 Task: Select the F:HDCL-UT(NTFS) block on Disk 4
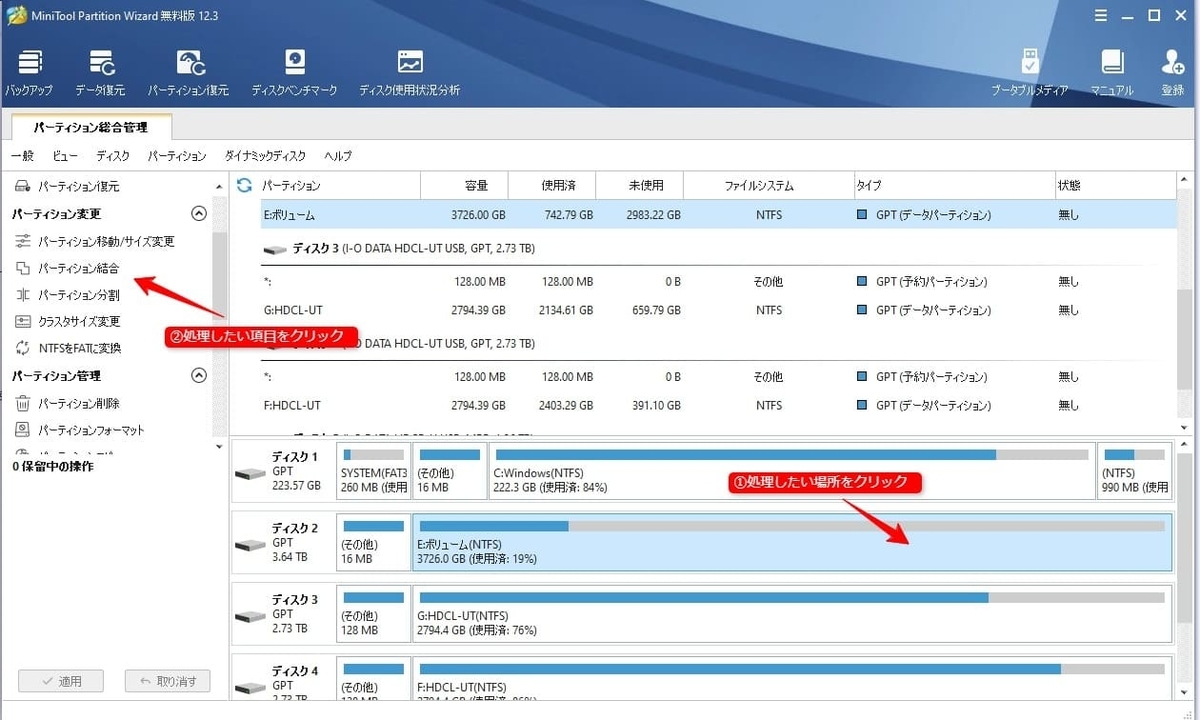click(792, 680)
